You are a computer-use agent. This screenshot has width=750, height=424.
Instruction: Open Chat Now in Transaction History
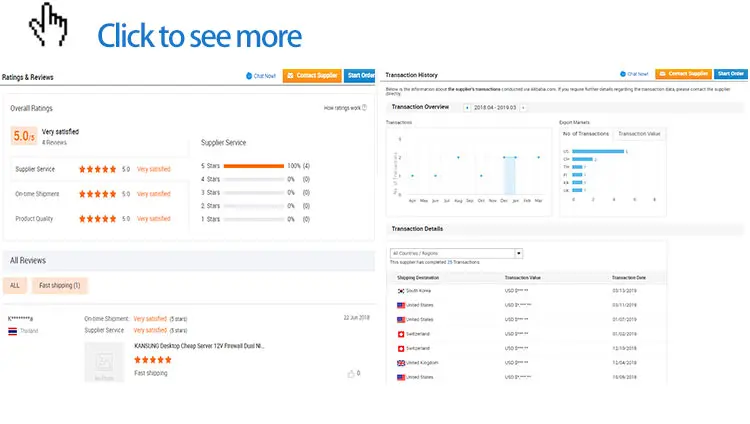click(x=635, y=74)
